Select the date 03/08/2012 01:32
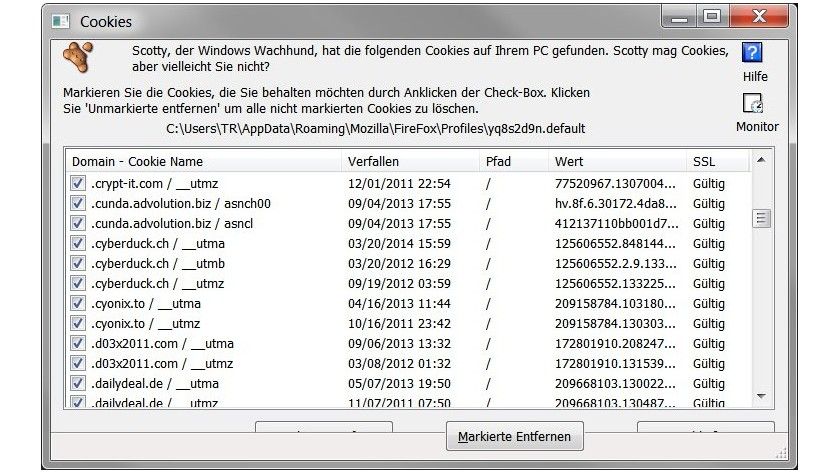Viewport: 840px width, 473px height. pyautogui.click(x=399, y=363)
